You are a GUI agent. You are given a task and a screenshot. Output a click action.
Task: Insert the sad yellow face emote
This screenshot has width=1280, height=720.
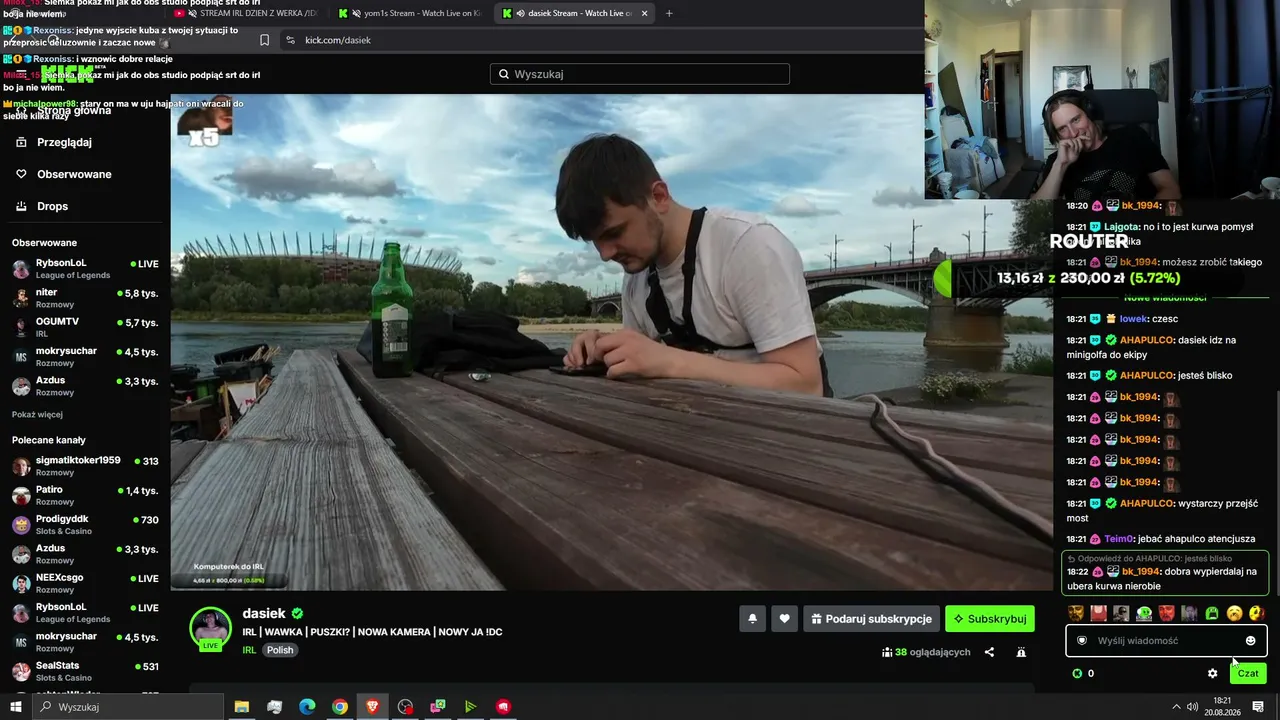1235,613
